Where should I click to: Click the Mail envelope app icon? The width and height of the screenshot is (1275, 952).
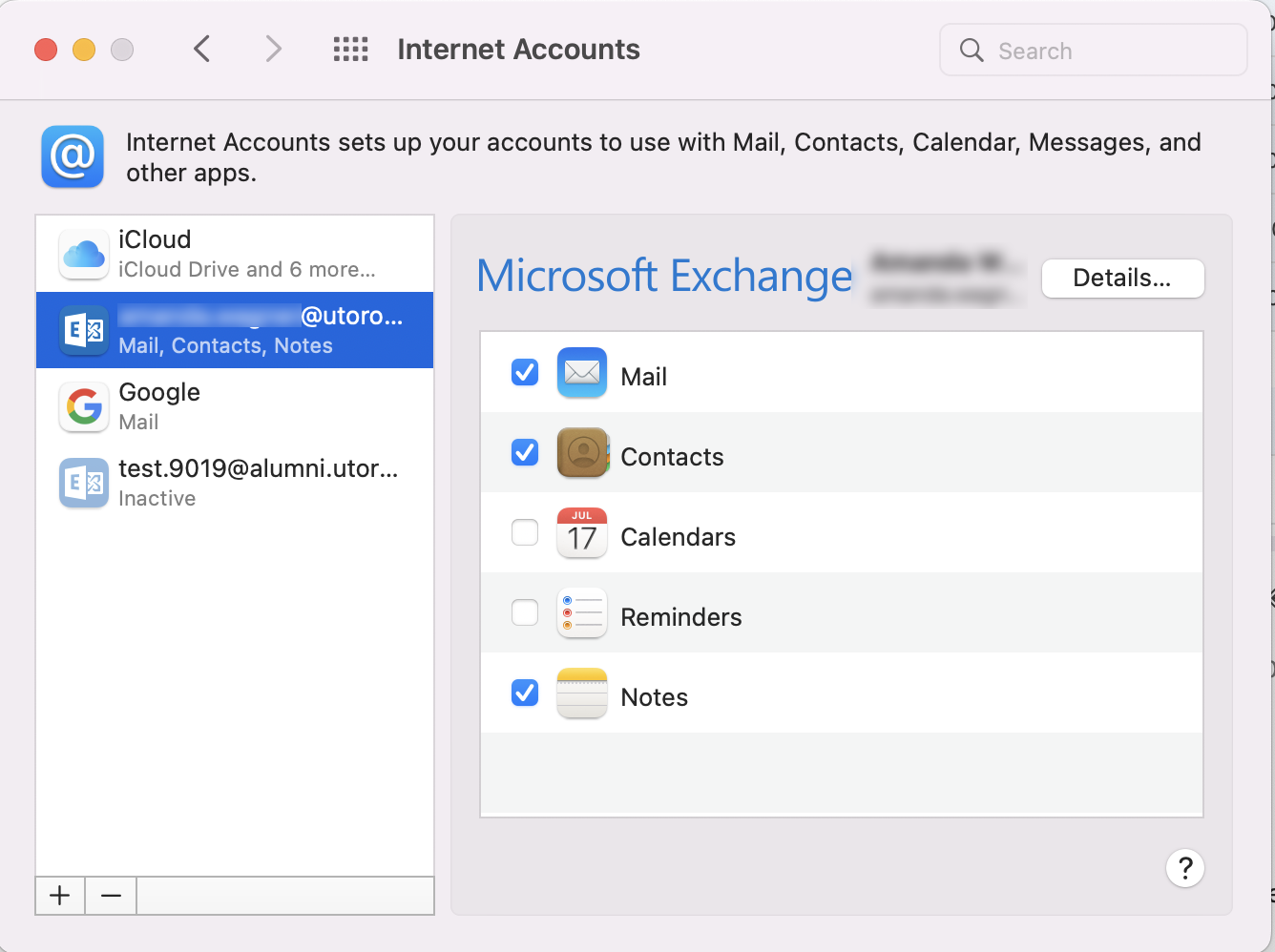point(582,372)
